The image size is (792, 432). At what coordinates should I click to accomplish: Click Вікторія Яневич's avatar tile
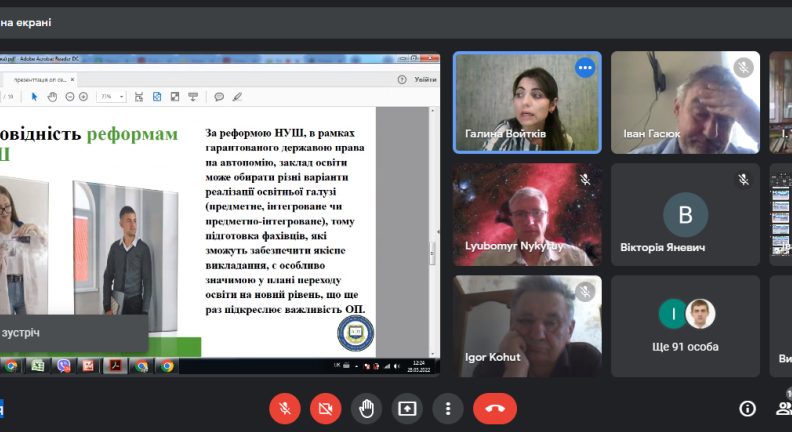tap(684, 214)
